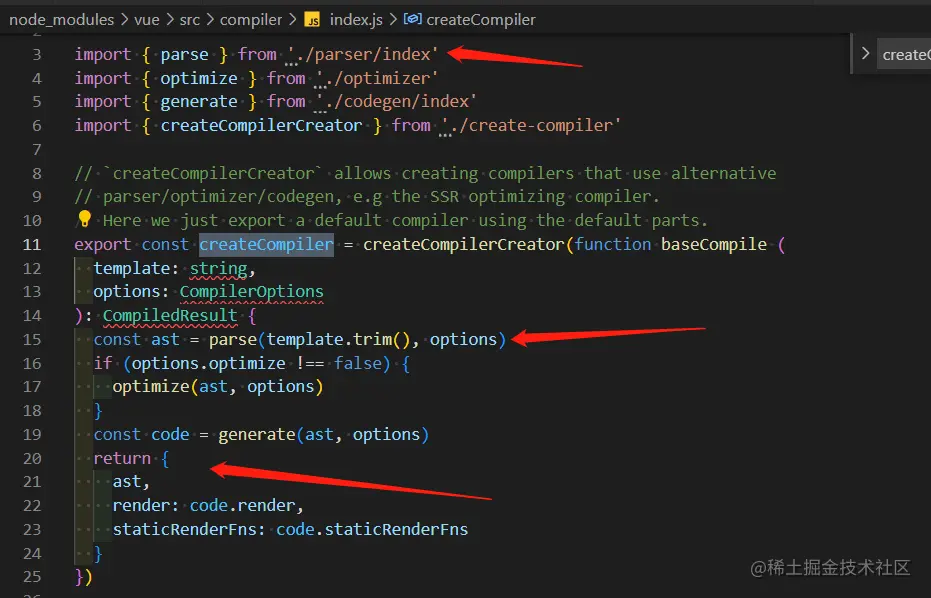This screenshot has height=598, width=931.
Task: Click generate in the line 5 import
Action: click(199, 102)
